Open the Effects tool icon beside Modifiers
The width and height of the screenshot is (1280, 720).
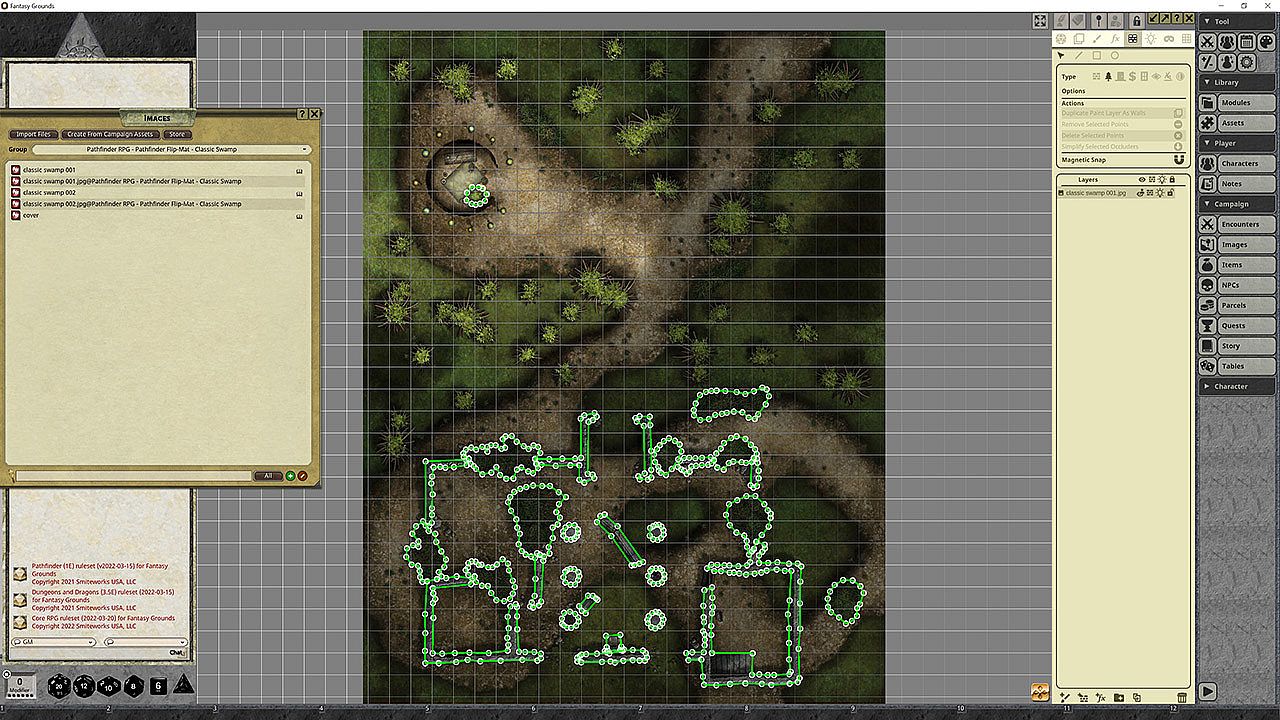point(1227,62)
